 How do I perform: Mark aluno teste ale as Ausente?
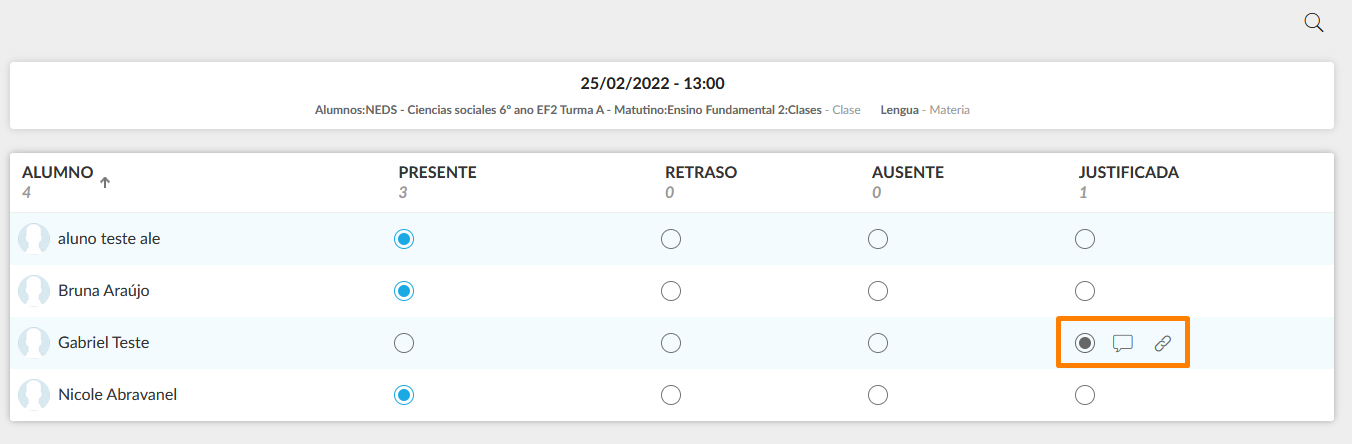pyautogui.click(x=878, y=239)
